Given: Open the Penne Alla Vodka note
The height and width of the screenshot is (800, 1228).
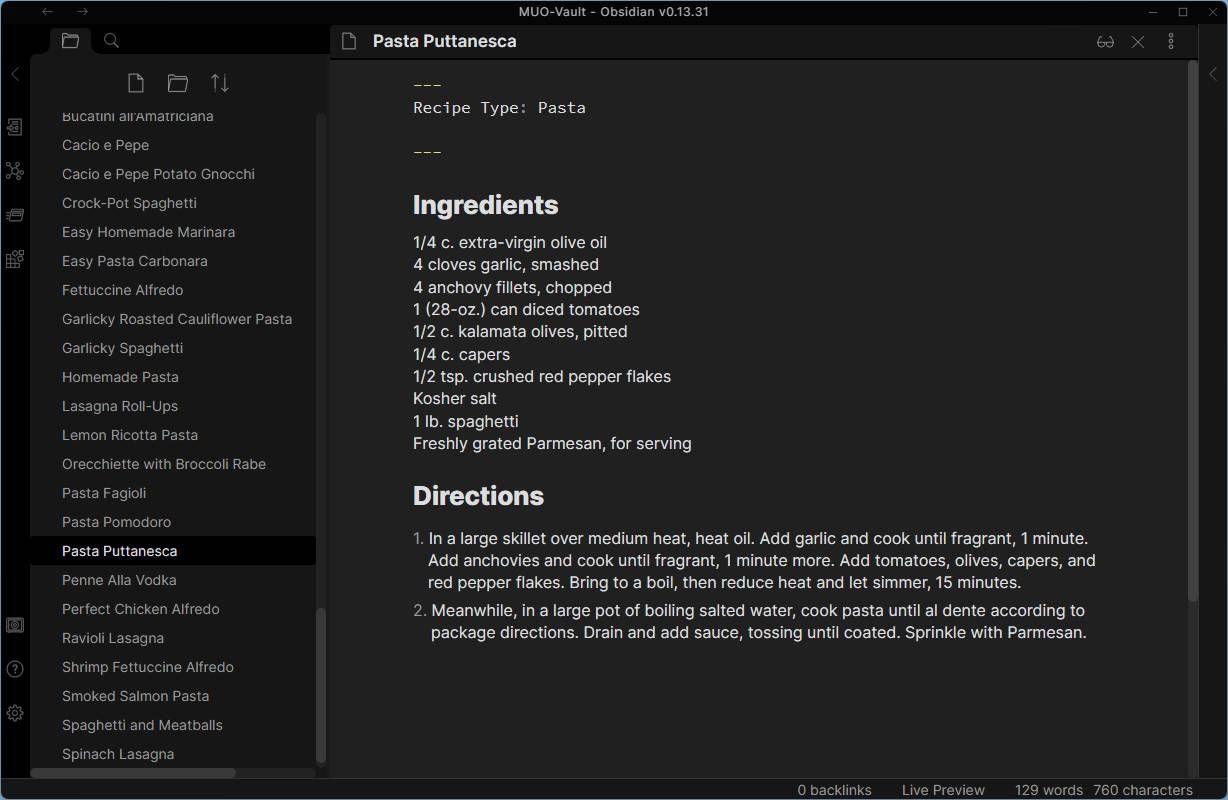Looking at the screenshot, I should [x=119, y=580].
